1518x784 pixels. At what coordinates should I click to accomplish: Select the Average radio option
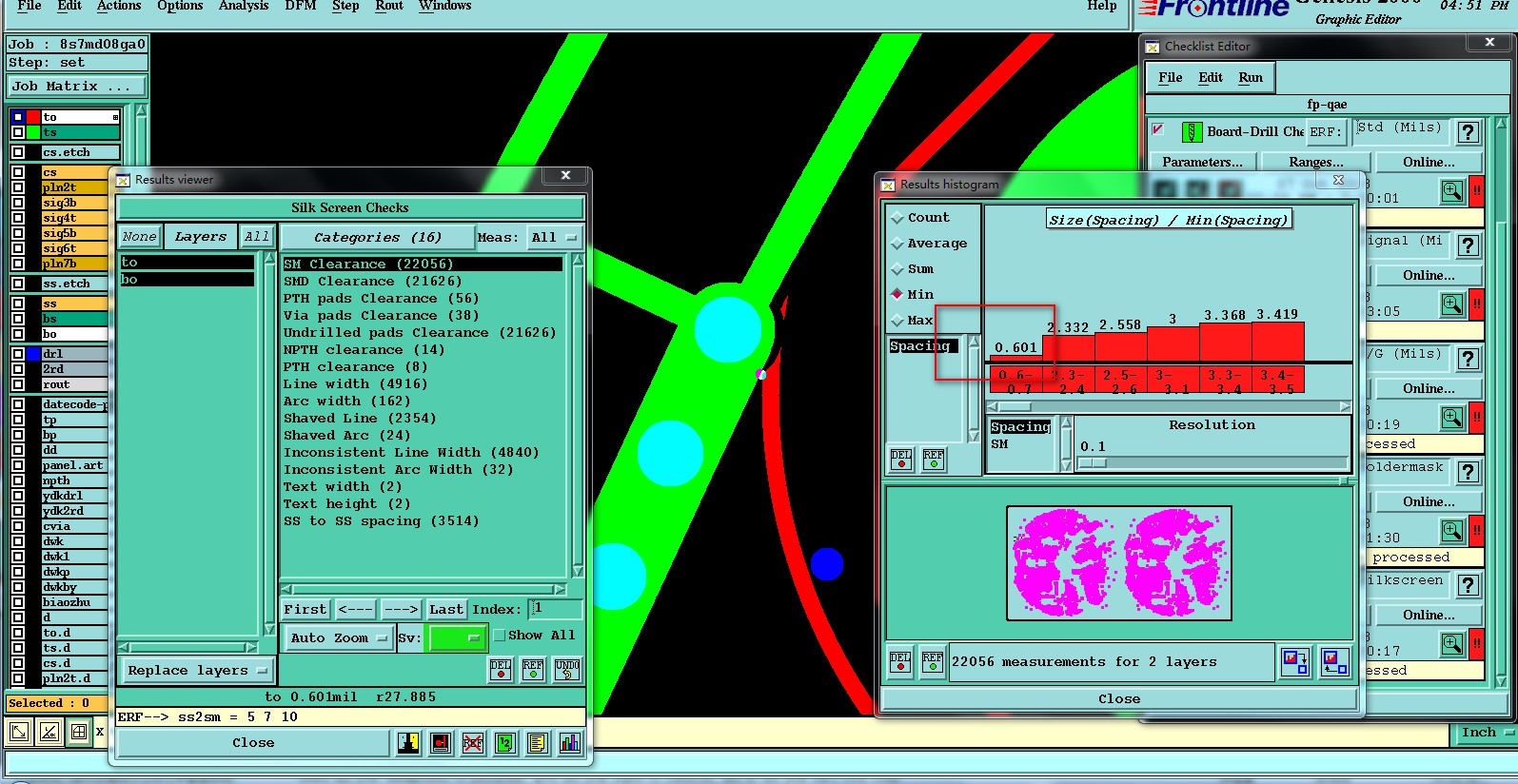point(897,244)
